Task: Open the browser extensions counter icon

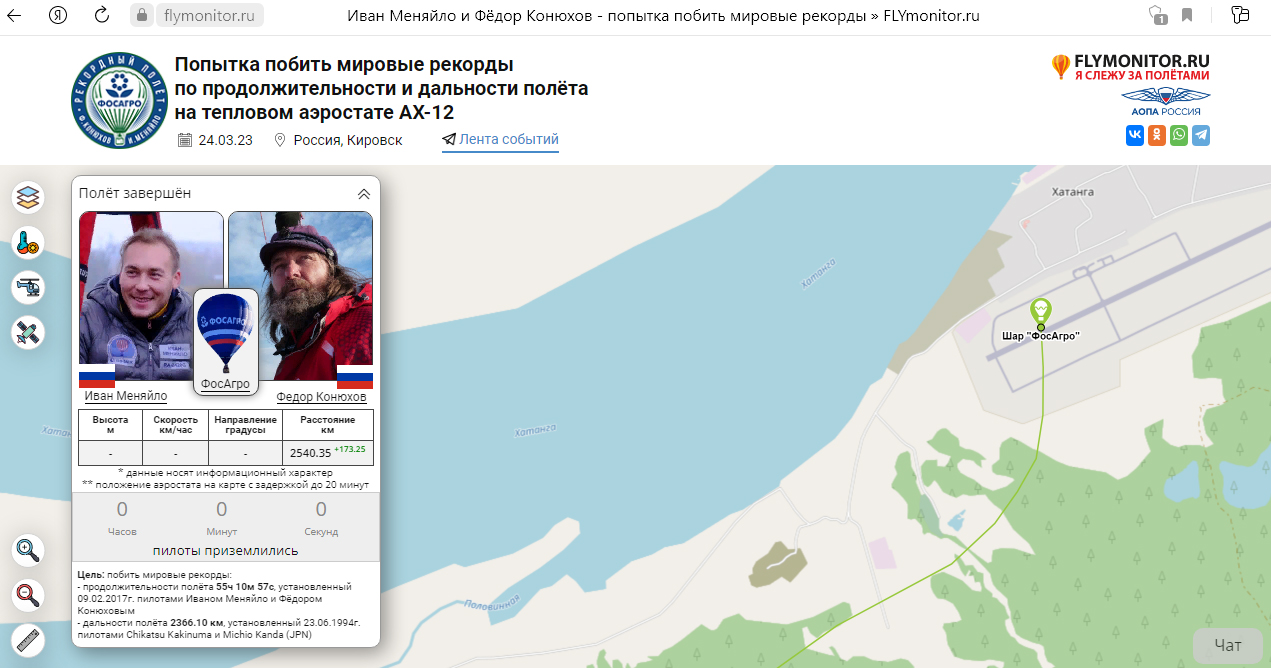Action: [1158, 15]
